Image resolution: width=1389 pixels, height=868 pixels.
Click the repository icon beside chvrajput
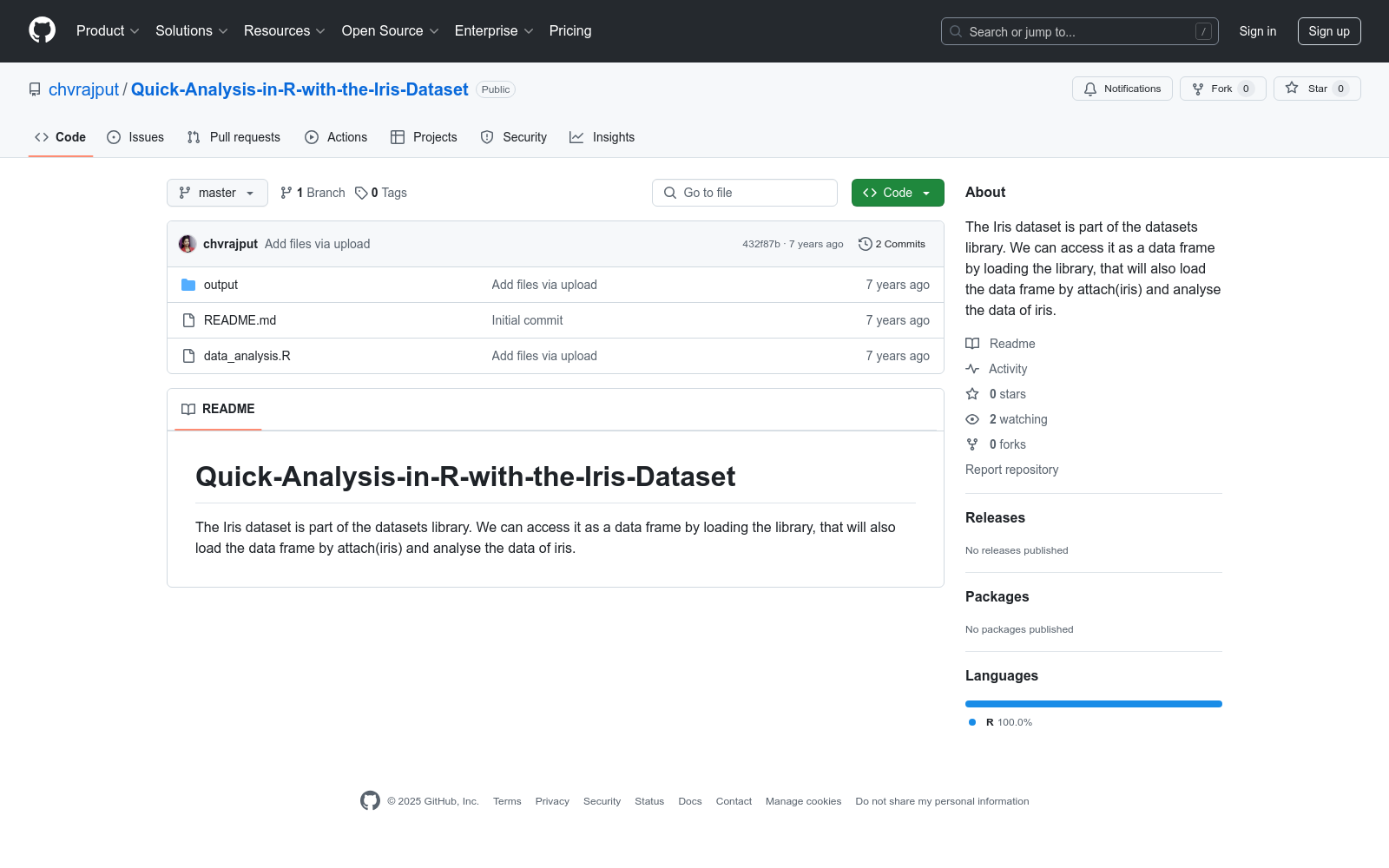click(35, 89)
